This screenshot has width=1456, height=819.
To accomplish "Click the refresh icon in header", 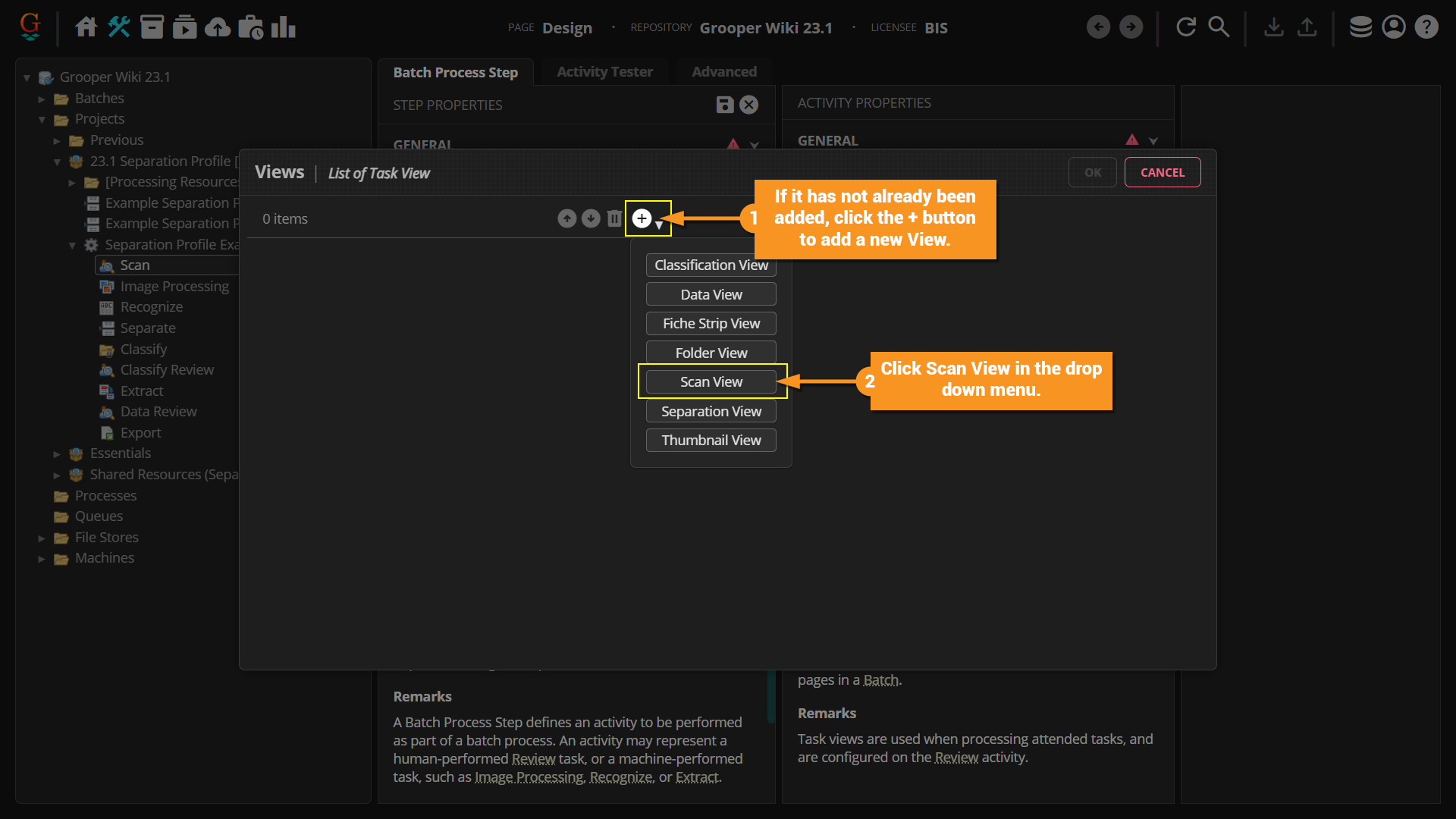I will [1185, 27].
